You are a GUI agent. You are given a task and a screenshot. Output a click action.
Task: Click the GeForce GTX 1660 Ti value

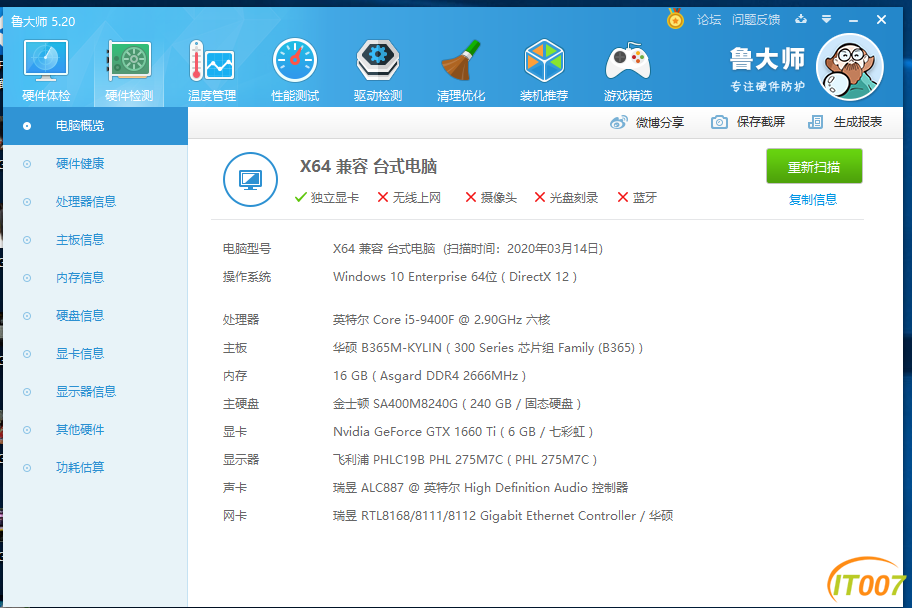(463, 432)
